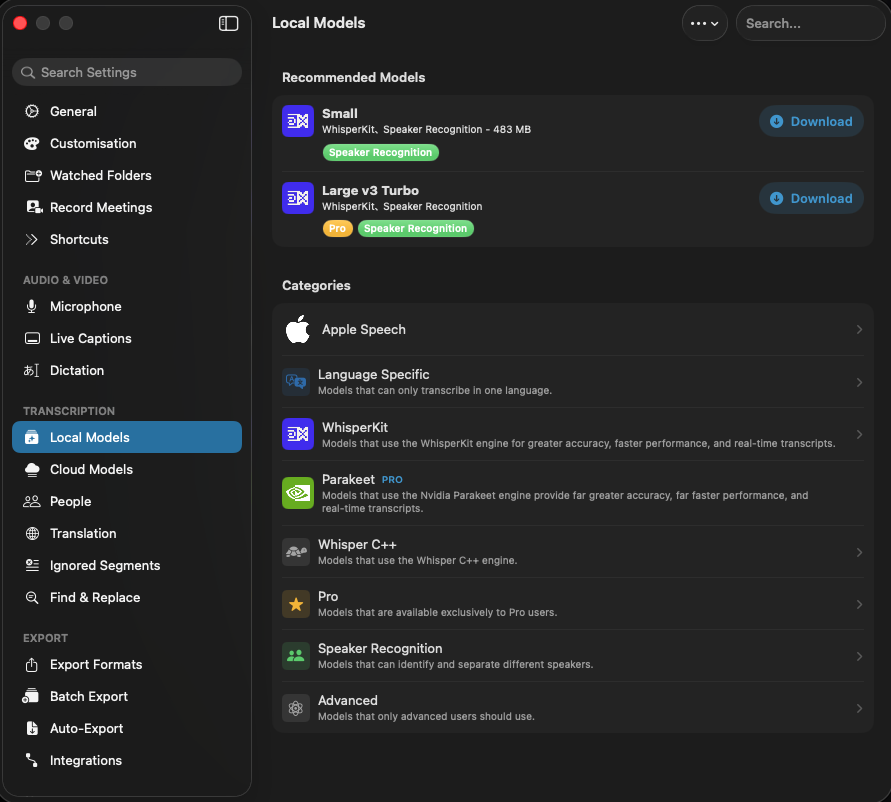Click the Local Models window title

[x=318, y=23]
